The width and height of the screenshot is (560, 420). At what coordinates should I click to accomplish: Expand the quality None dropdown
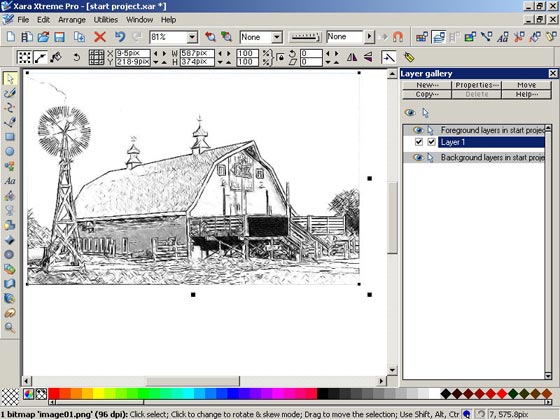[277, 37]
